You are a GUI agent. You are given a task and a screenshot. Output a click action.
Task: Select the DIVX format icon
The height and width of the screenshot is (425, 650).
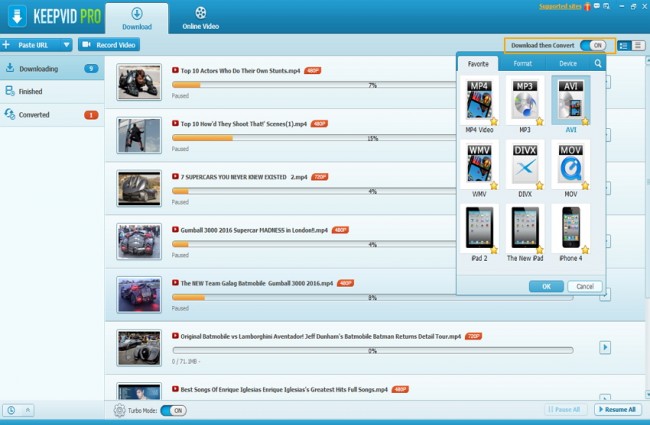(x=524, y=163)
